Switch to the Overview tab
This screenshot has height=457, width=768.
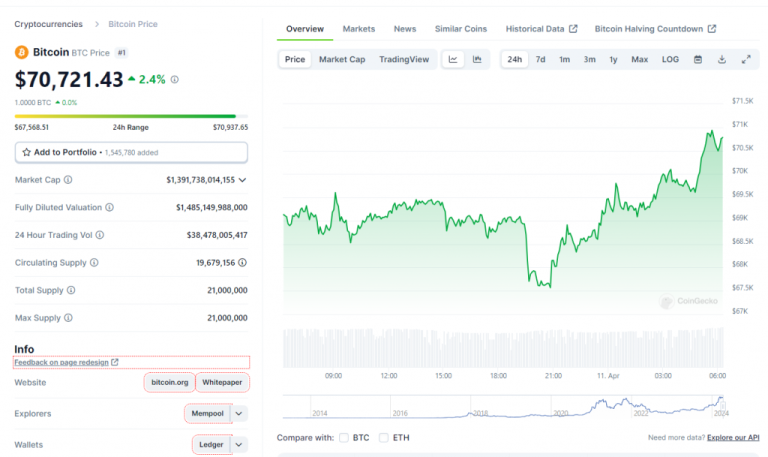pyautogui.click(x=305, y=29)
